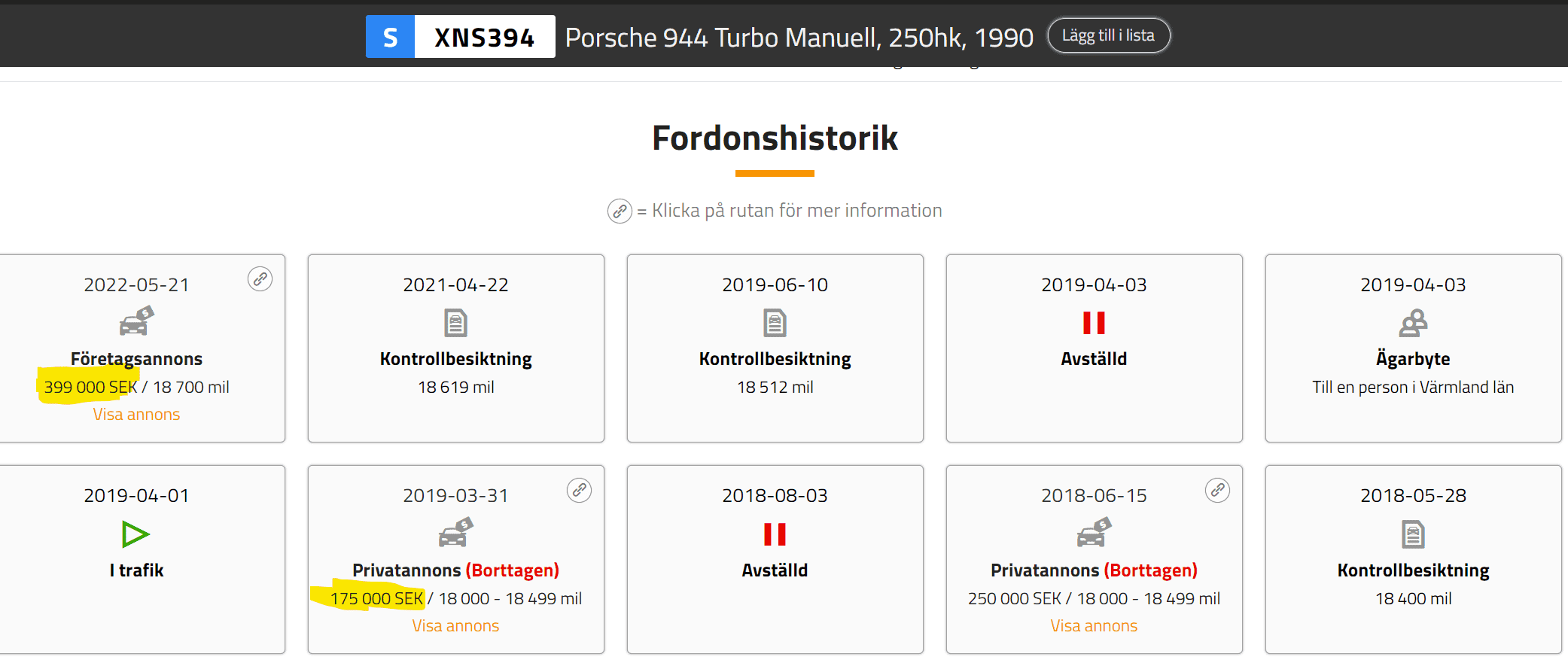Image resolution: width=1568 pixels, height=666 pixels.
Task: Open Visa annons link for 175 000 SEK ad
Action: tap(455, 626)
